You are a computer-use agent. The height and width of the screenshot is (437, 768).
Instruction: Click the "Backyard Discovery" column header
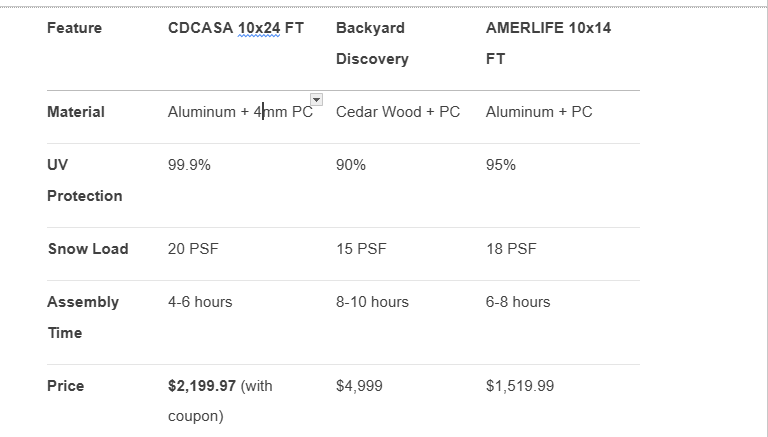click(x=372, y=43)
